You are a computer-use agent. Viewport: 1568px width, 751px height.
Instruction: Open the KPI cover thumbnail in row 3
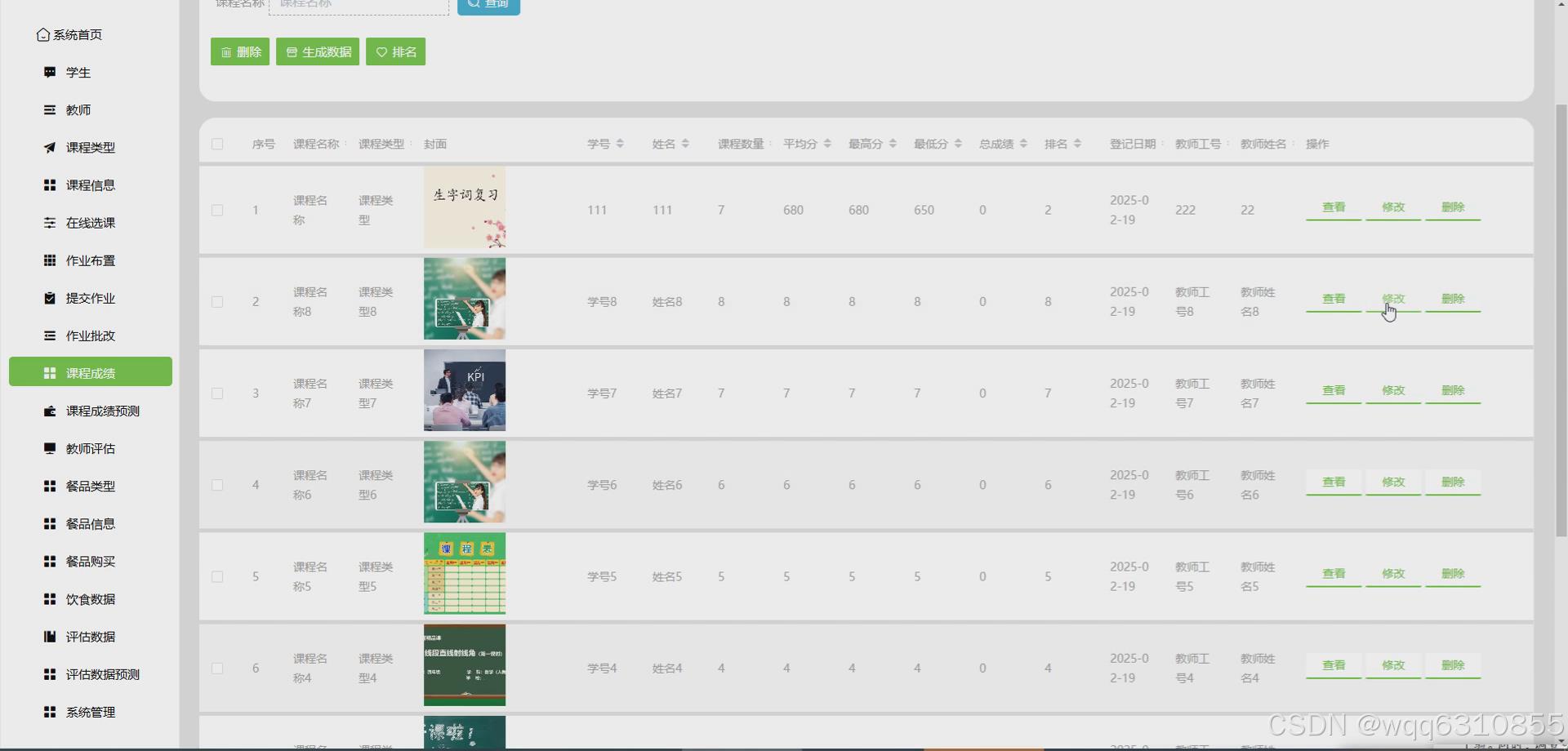pos(465,390)
